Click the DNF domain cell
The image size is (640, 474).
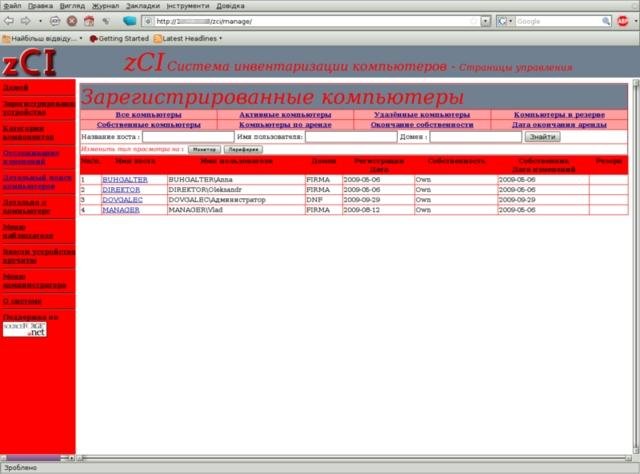click(324, 200)
